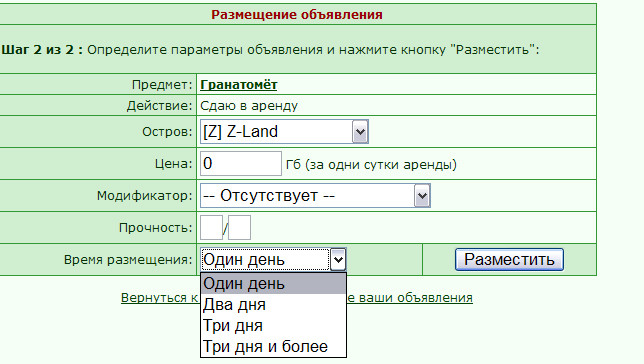The width and height of the screenshot is (644, 364).
Task: Select 'Два дня' from the open list
Action: point(274,304)
